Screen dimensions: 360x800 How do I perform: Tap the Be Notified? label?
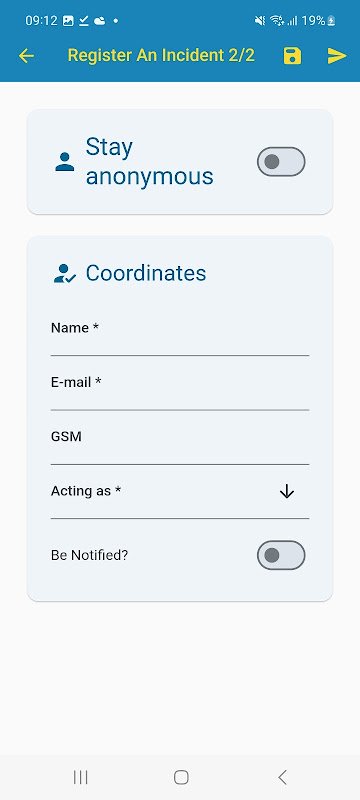89,555
